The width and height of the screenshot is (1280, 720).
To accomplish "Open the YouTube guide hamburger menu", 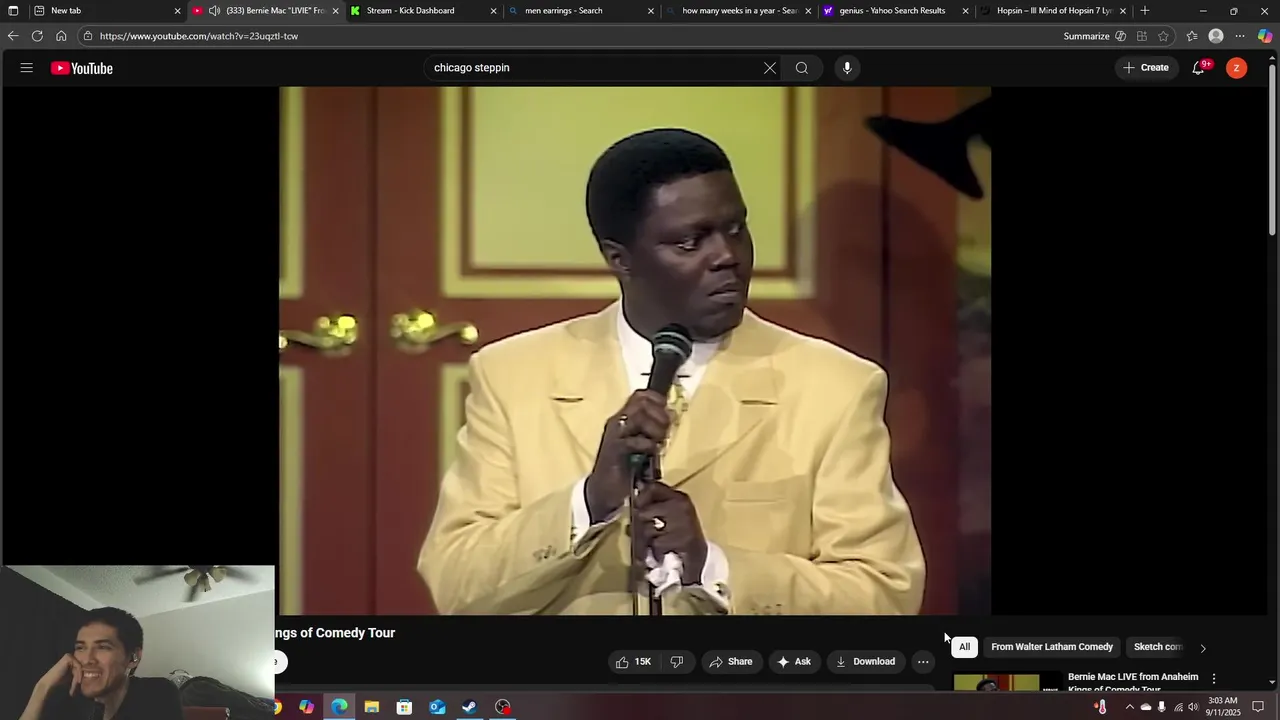I will 27,68.
